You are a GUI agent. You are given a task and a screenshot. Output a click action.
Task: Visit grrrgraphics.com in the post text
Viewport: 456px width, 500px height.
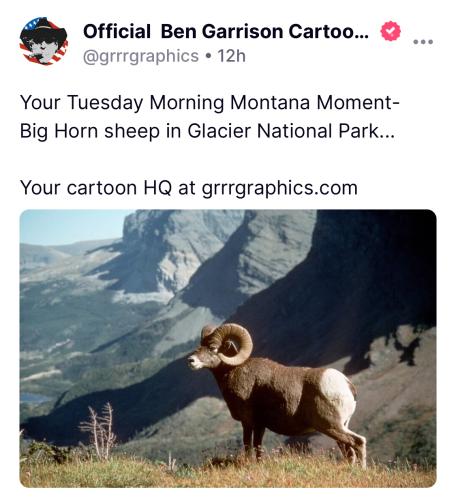tap(280, 188)
